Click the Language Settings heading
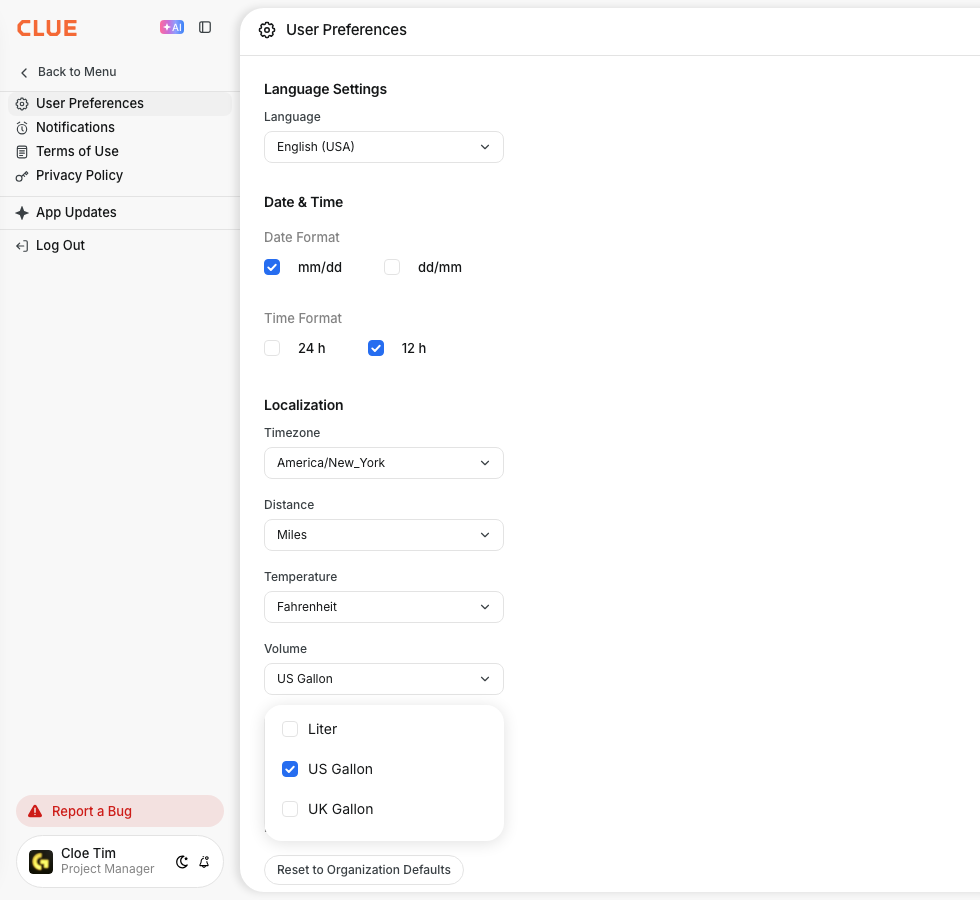This screenshot has width=980, height=900. [x=325, y=89]
